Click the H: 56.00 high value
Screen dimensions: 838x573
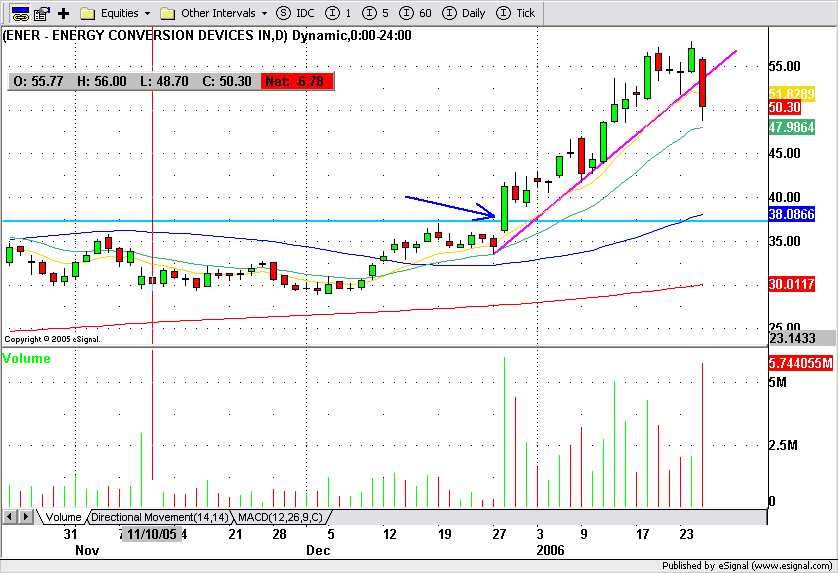102,81
